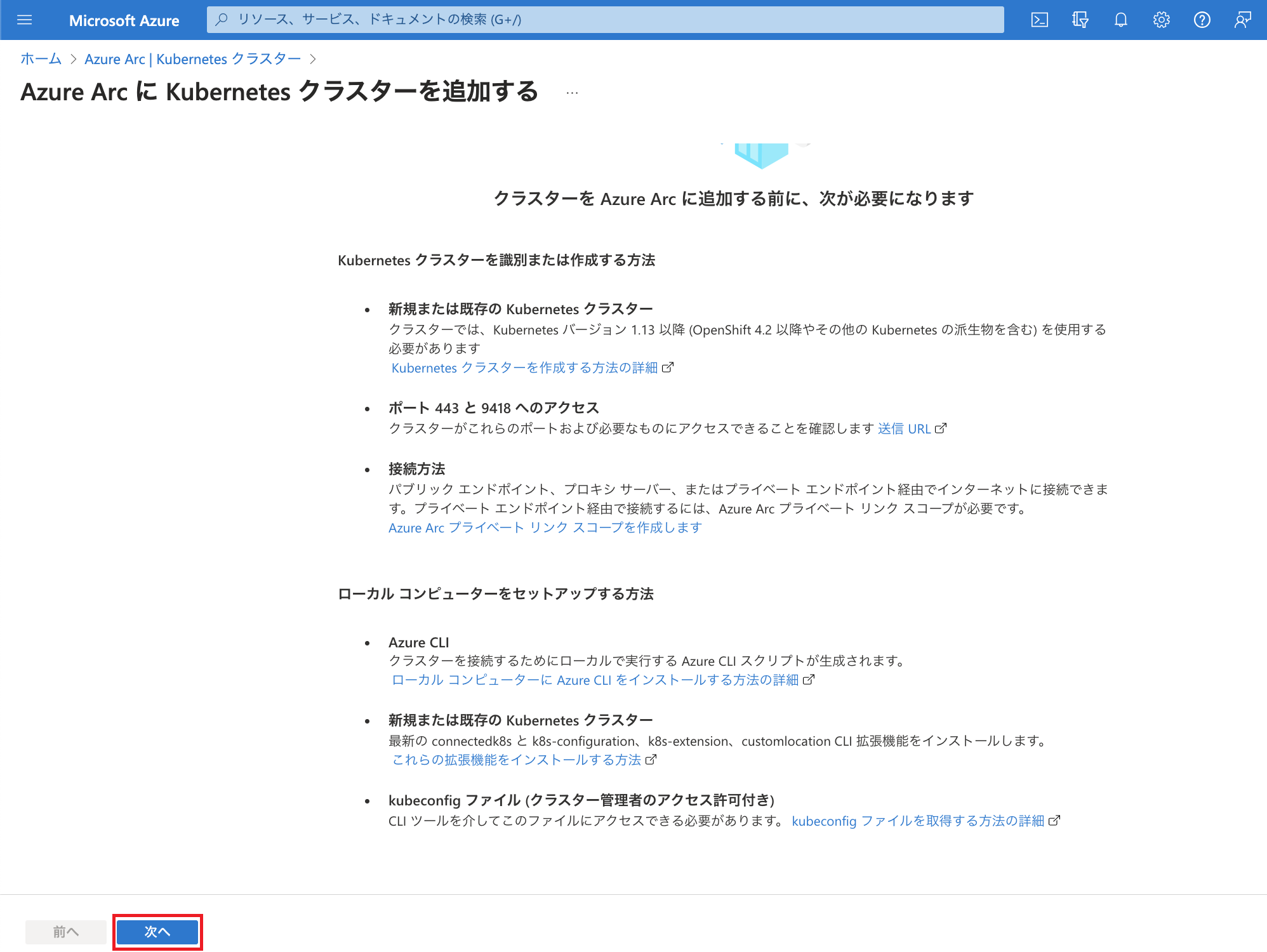
Task: Open the feedback person icon
Action: point(1242,20)
